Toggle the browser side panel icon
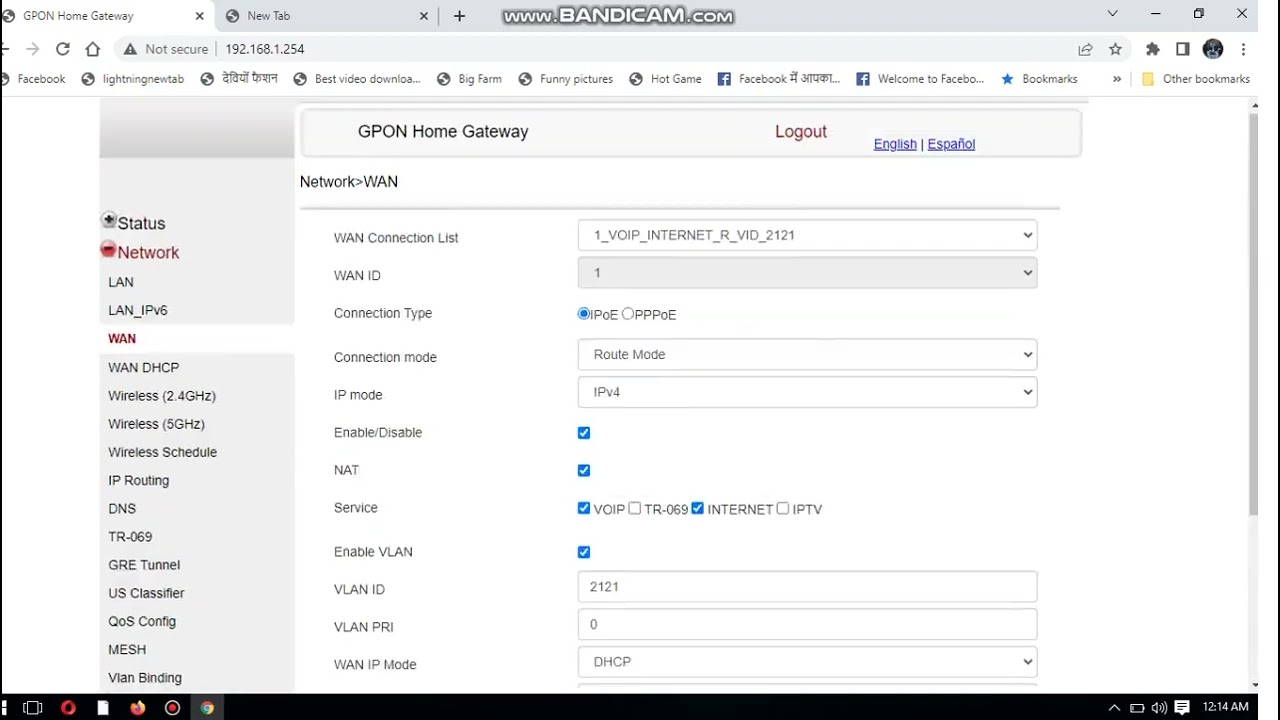Viewport: 1280px width, 720px height. pyautogui.click(x=1183, y=49)
